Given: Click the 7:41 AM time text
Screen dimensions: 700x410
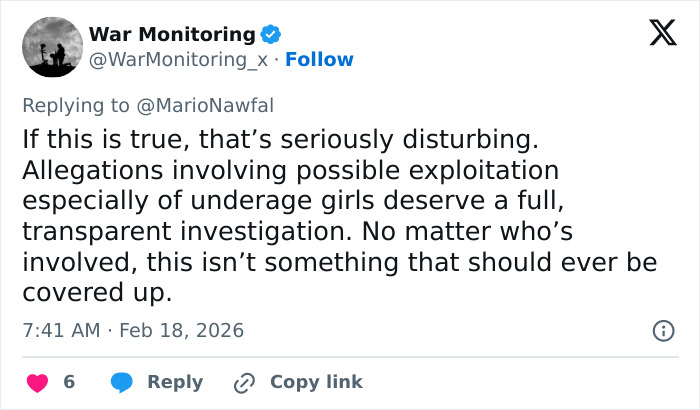Looking at the screenshot, I should point(59,330).
